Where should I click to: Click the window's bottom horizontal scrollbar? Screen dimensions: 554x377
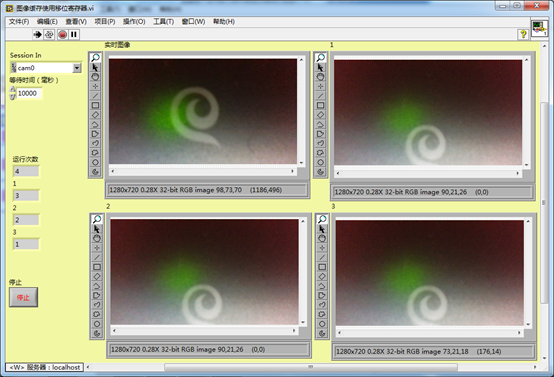311,367
